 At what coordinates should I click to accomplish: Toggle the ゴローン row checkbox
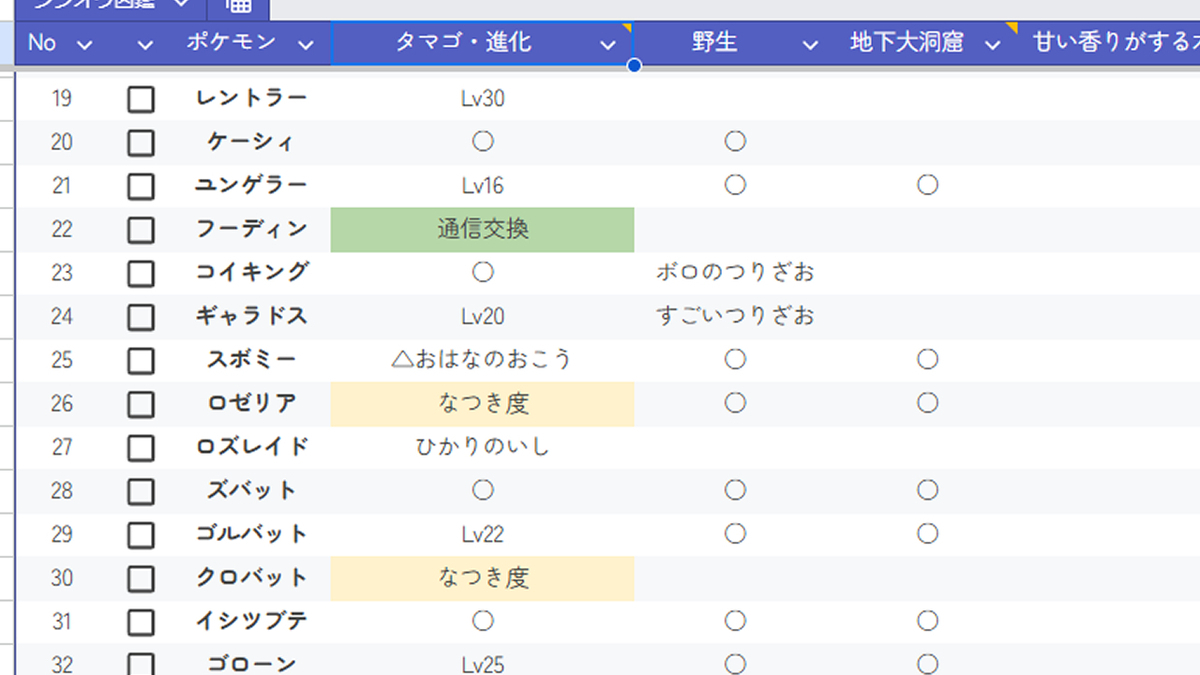[x=141, y=664]
